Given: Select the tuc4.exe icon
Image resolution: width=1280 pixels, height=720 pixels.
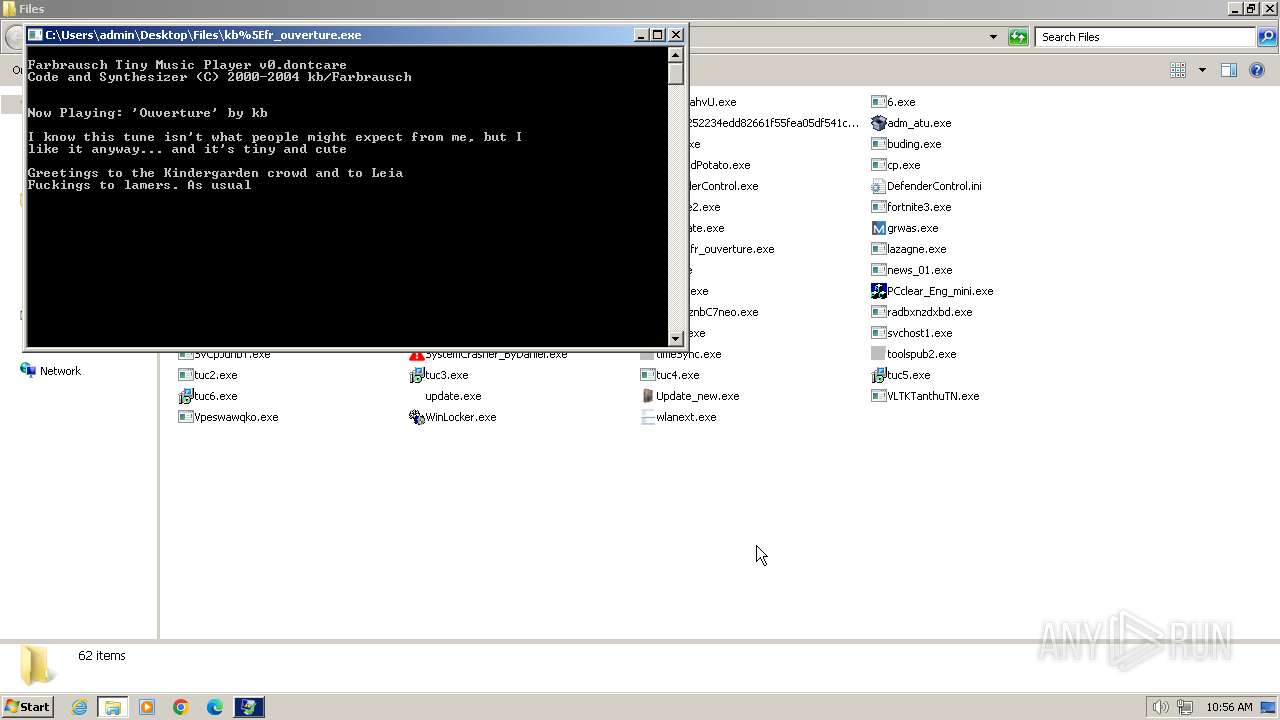Looking at the screenshot, I should (x=647, y=375).
